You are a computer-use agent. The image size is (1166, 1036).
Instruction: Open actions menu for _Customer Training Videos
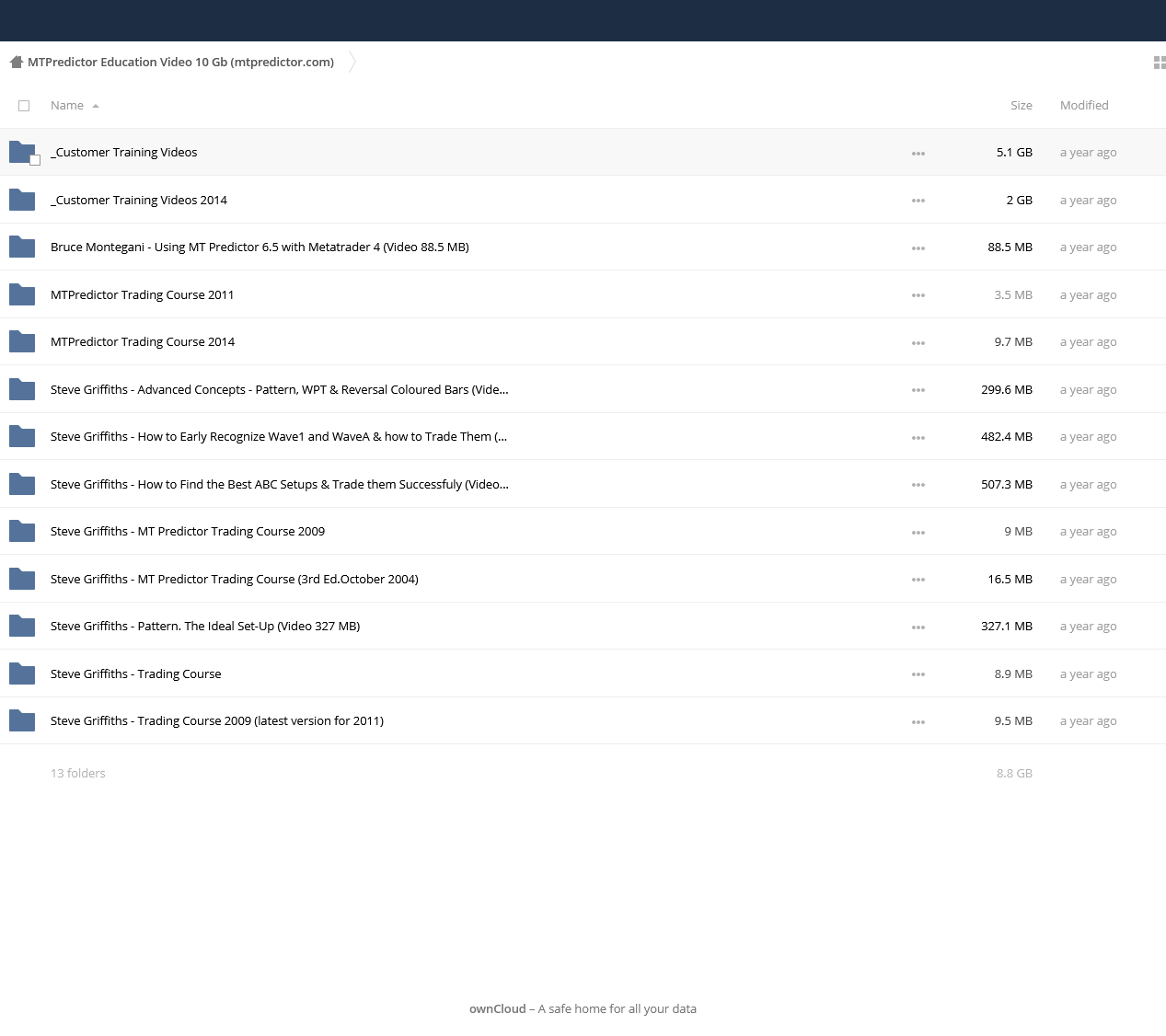[918, 154]
